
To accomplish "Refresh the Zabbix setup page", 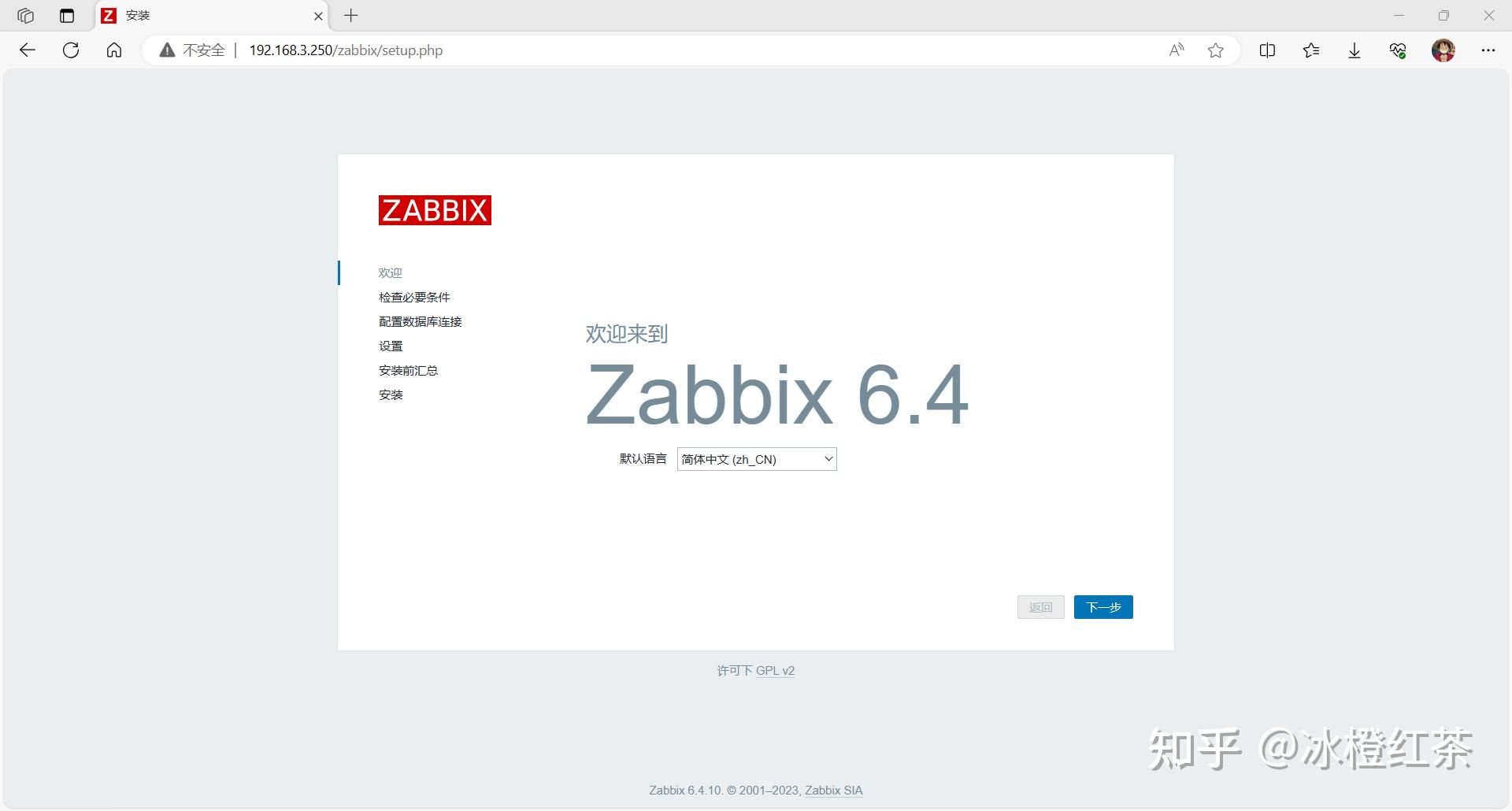I will pos(71,50).
